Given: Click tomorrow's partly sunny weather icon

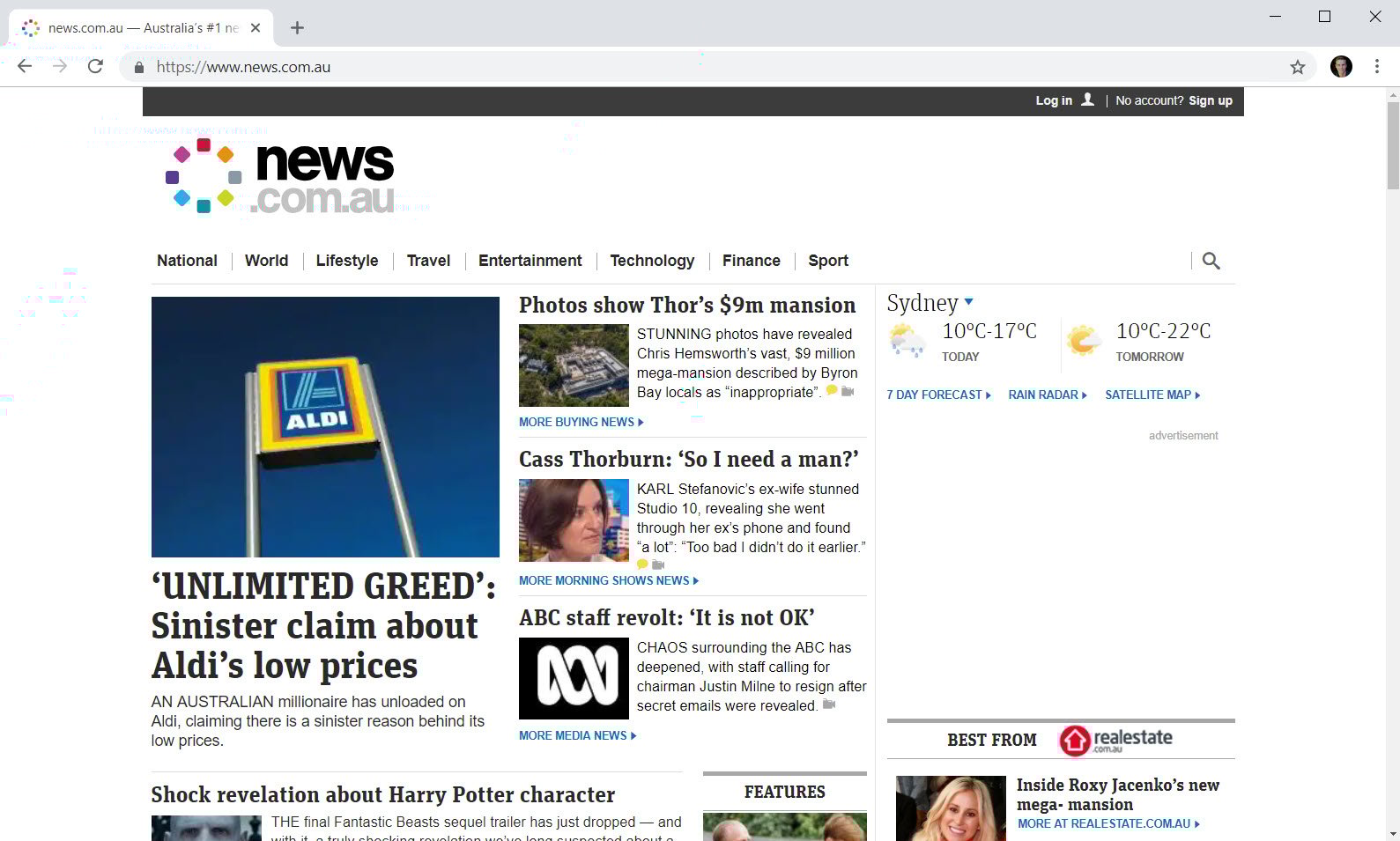Looking at the screenshot, I should [x=1084, y=340].
